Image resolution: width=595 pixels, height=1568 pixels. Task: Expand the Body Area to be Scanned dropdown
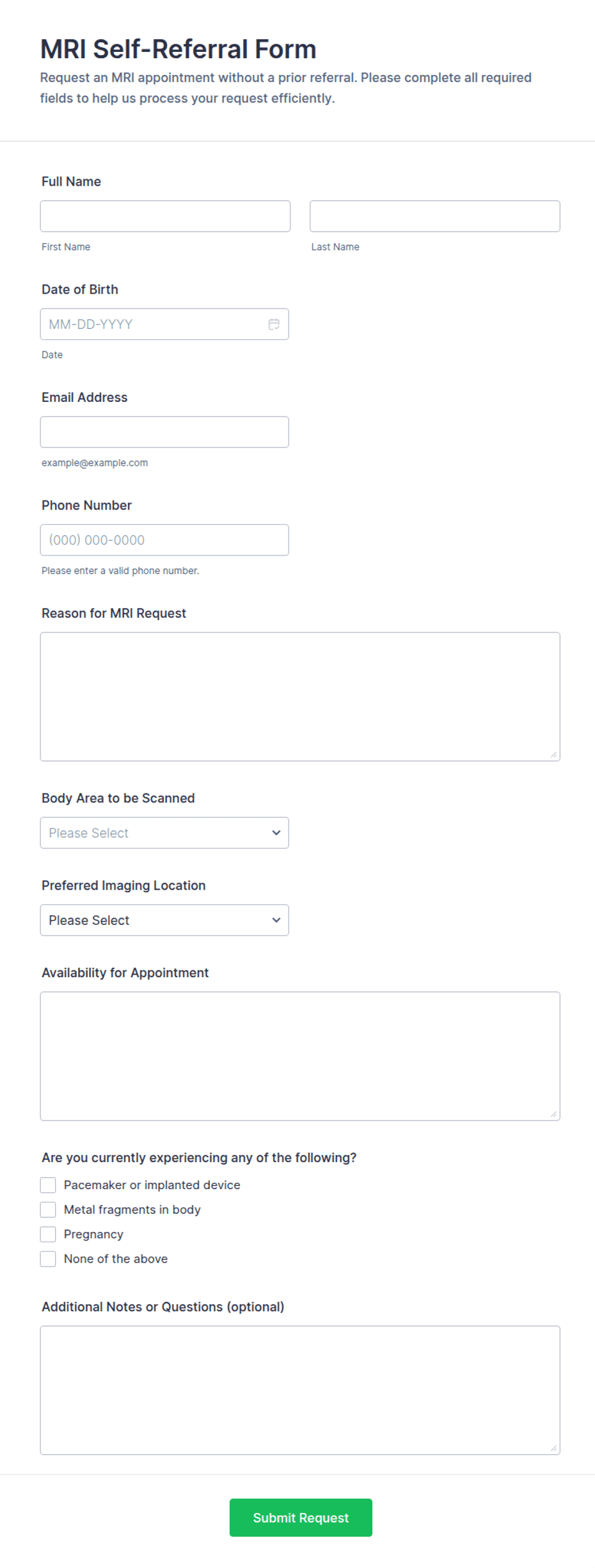tap(164, 833)
